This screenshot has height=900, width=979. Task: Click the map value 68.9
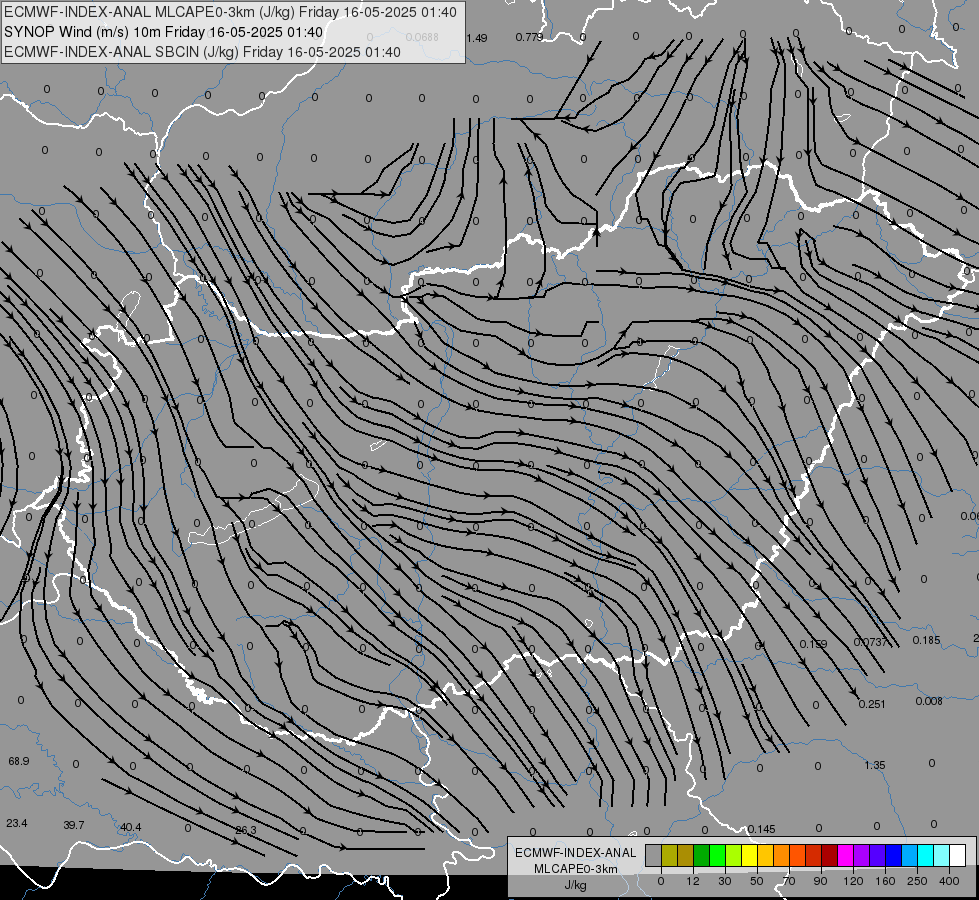19,761
